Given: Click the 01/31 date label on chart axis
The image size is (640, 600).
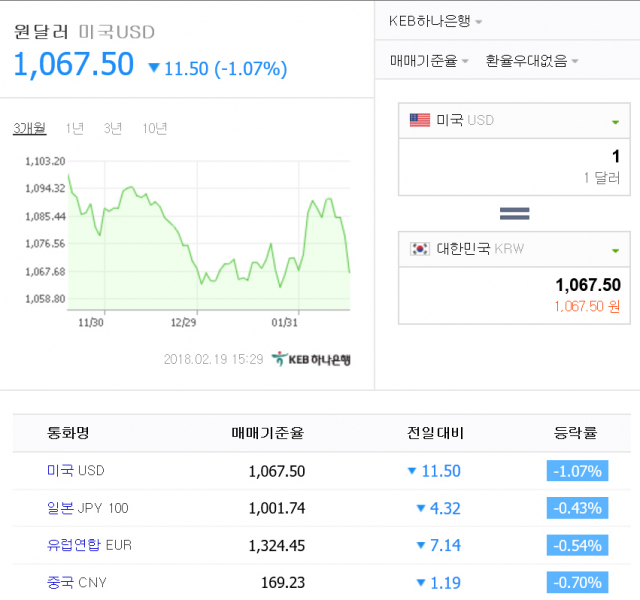Looking at the screenshot, I should click(x=284, y=323).
